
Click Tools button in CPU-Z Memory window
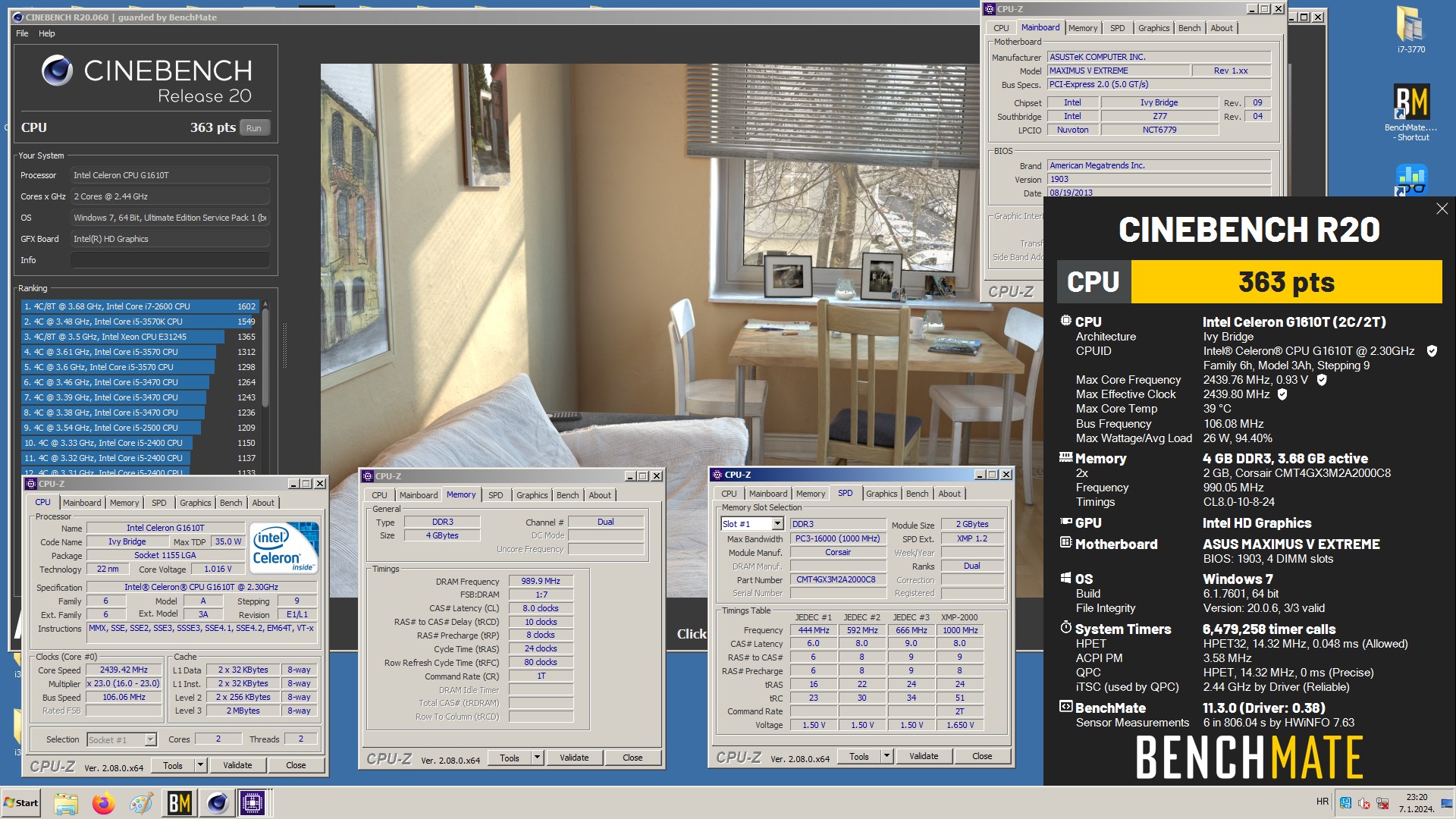pos(510,758)
